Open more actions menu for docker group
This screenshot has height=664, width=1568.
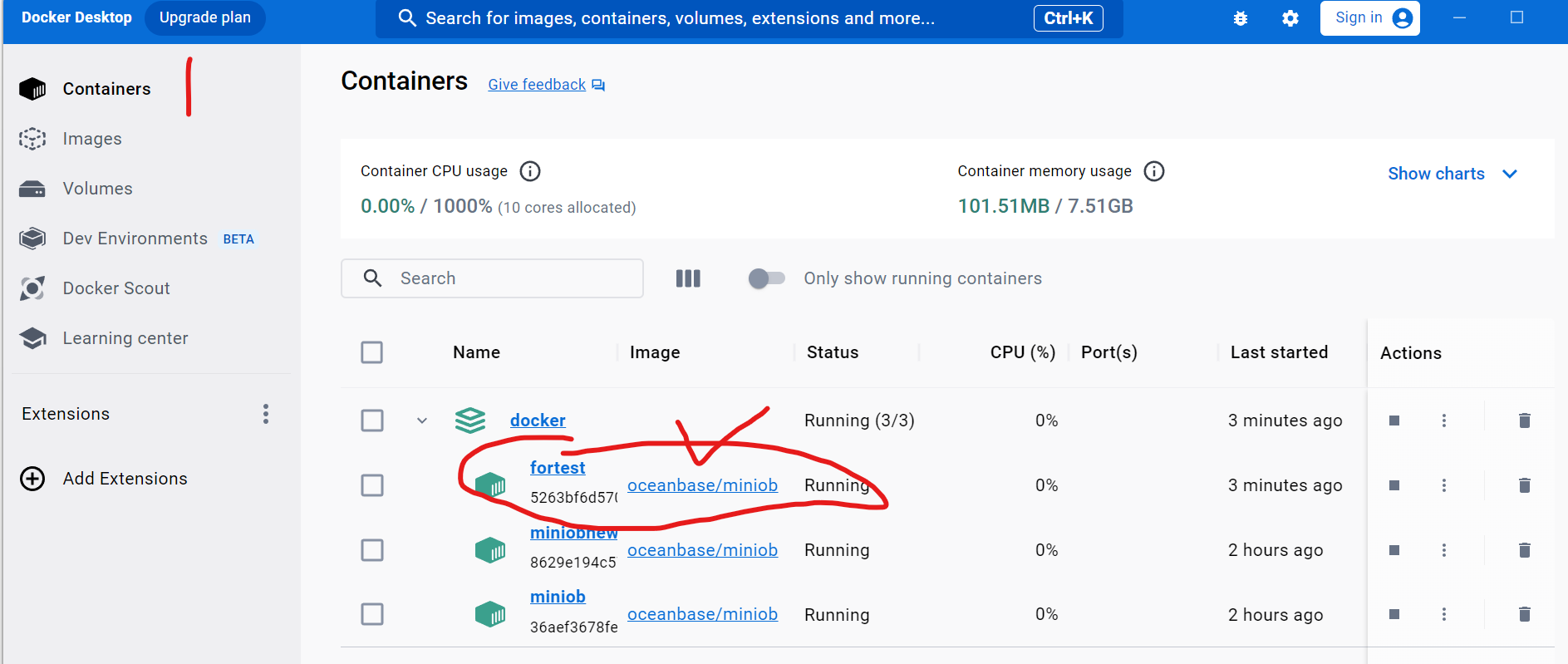pyautogui.click(x=1444, y=421)
